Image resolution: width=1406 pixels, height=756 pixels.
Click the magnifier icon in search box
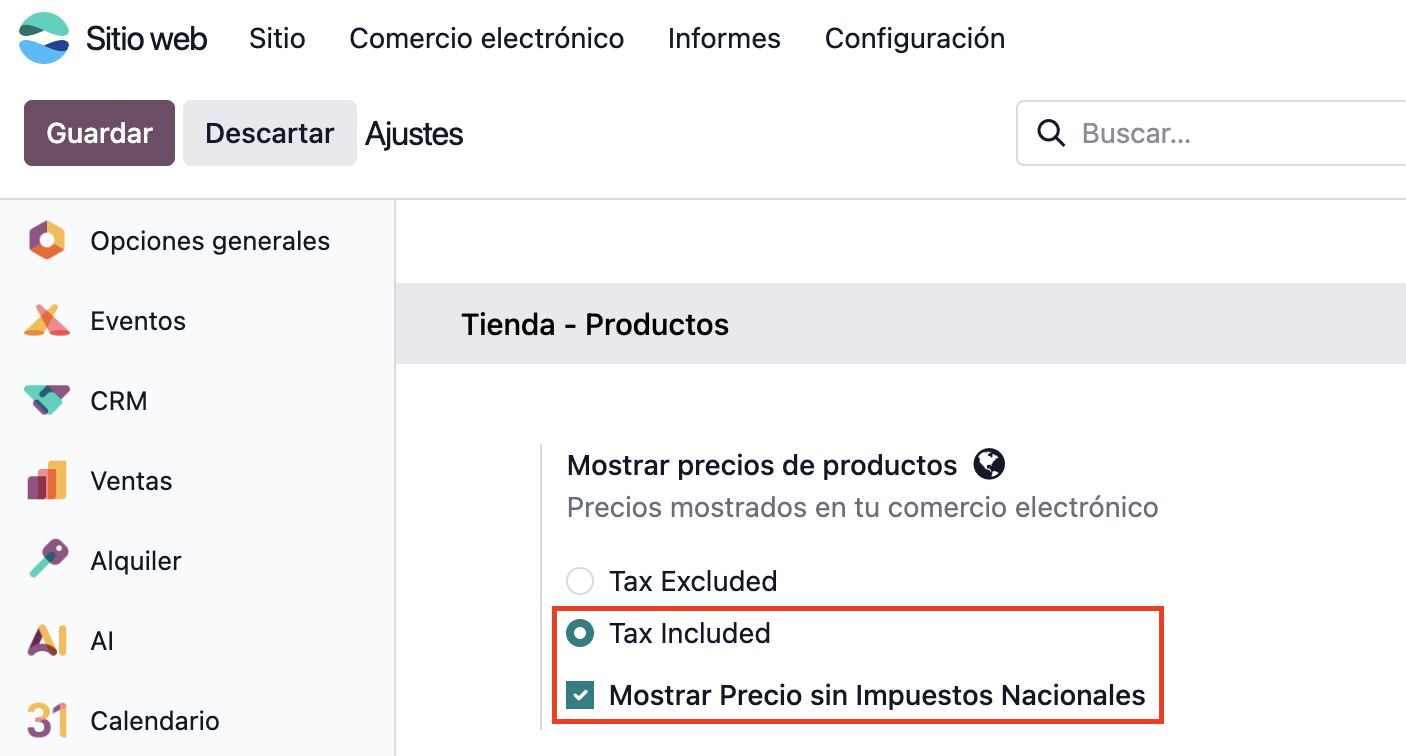point(1051,133)
